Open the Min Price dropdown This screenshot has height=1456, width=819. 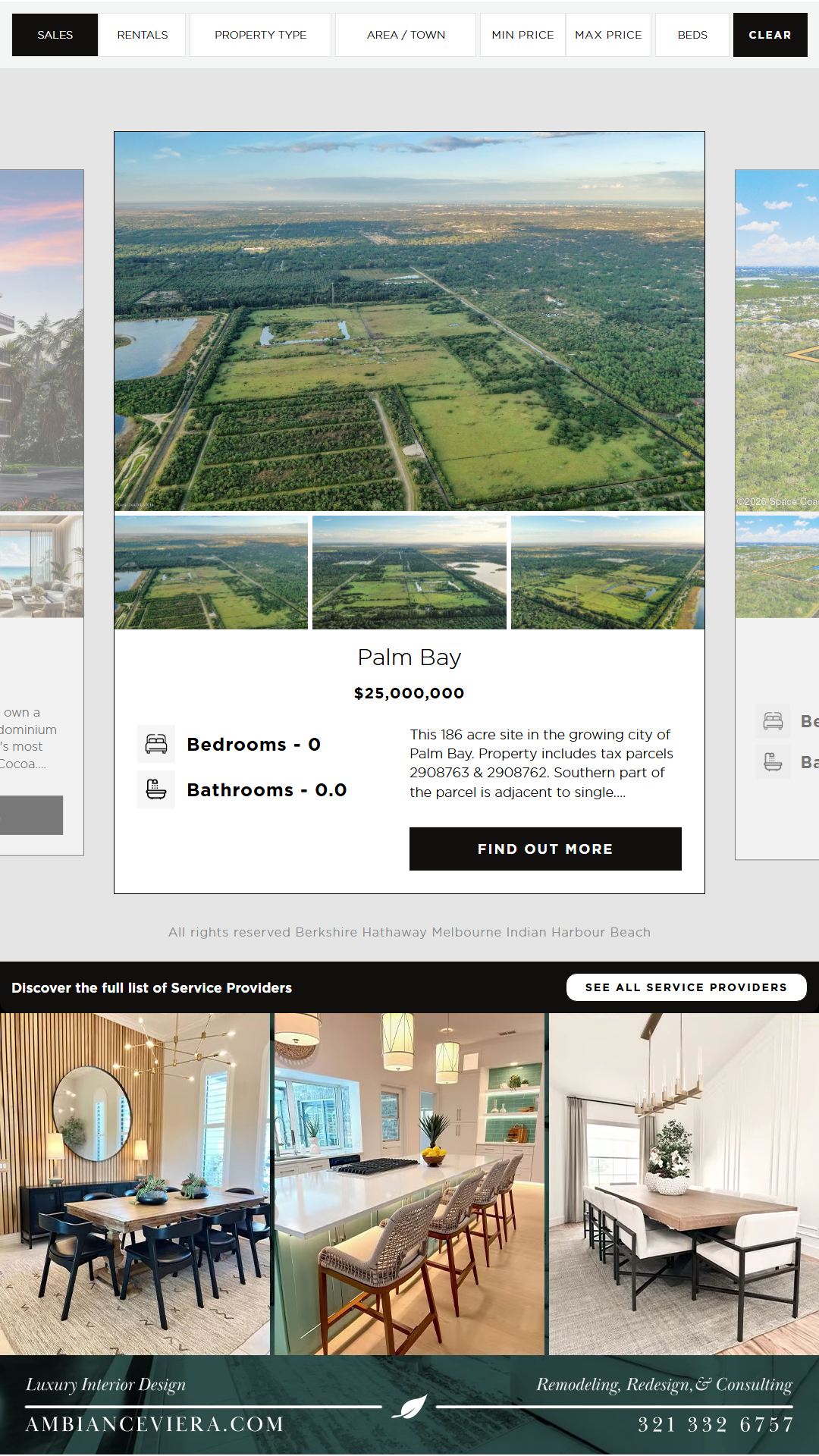pos(522,35)
